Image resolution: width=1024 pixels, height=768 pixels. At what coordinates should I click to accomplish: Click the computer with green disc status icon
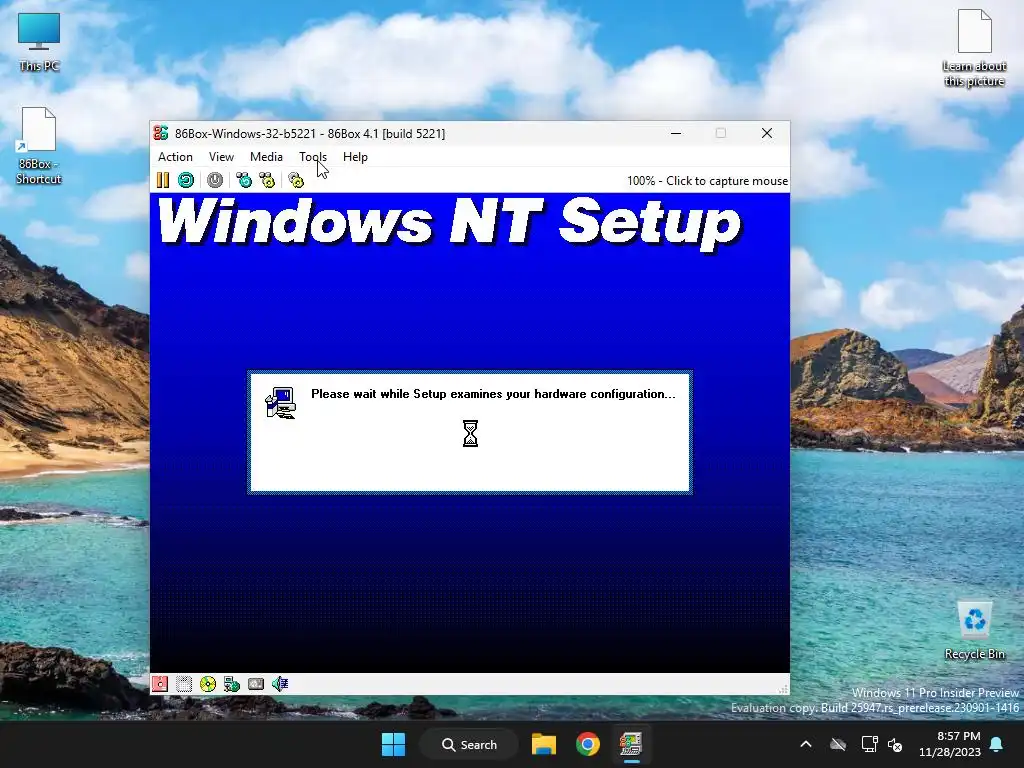click(x=232, y=684)
